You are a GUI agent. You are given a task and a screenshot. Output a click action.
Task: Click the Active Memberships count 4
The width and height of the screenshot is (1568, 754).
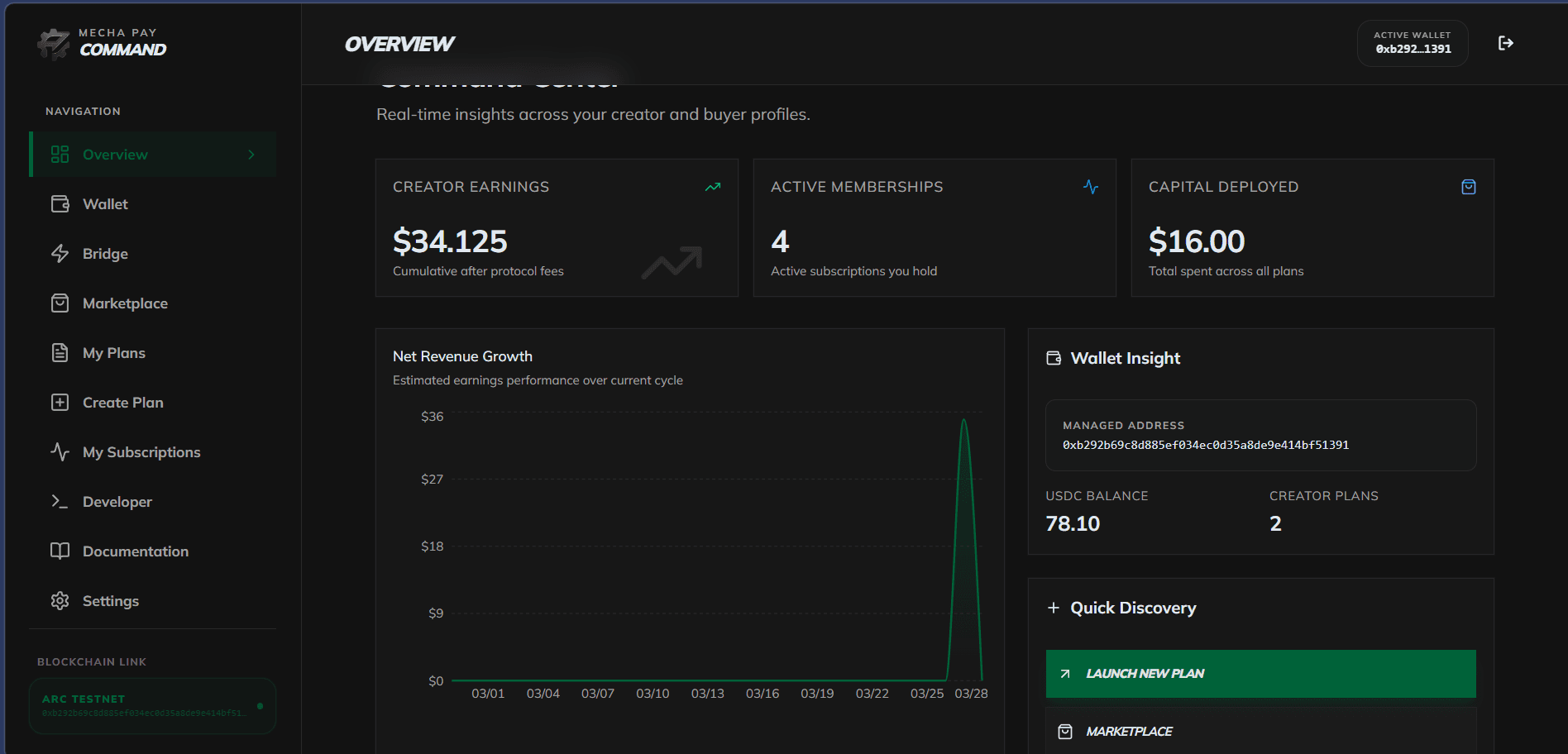[x=780, y=241]
